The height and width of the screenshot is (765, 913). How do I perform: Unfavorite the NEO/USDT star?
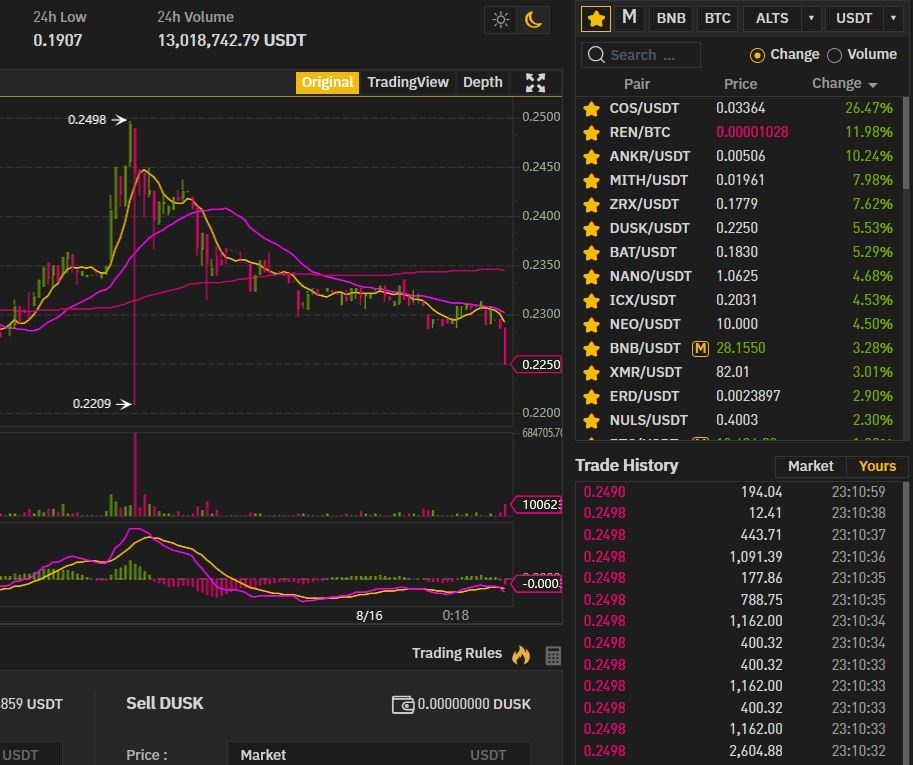tap(591, 324)
